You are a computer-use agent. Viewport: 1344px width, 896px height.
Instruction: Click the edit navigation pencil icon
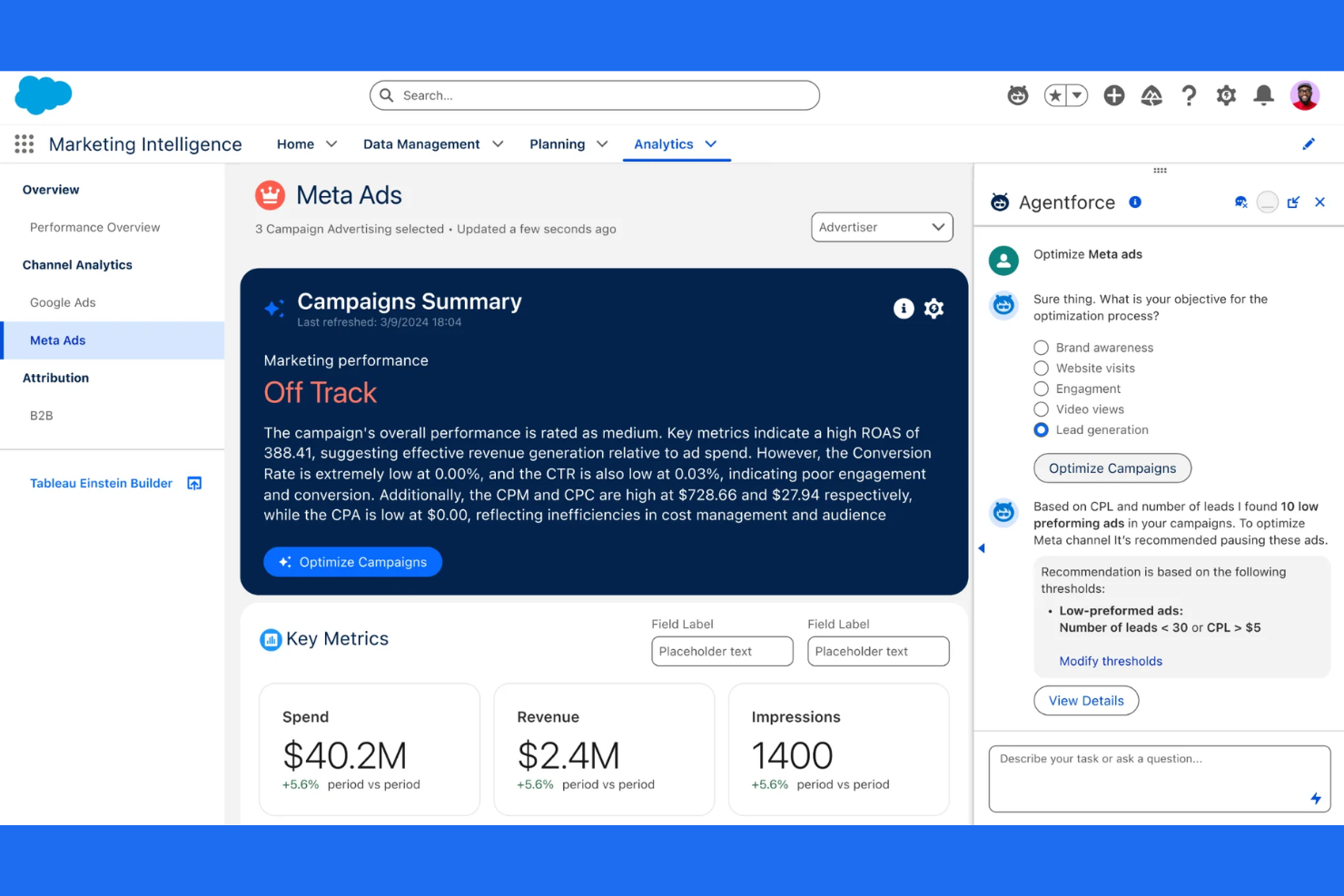point(1309,143)
